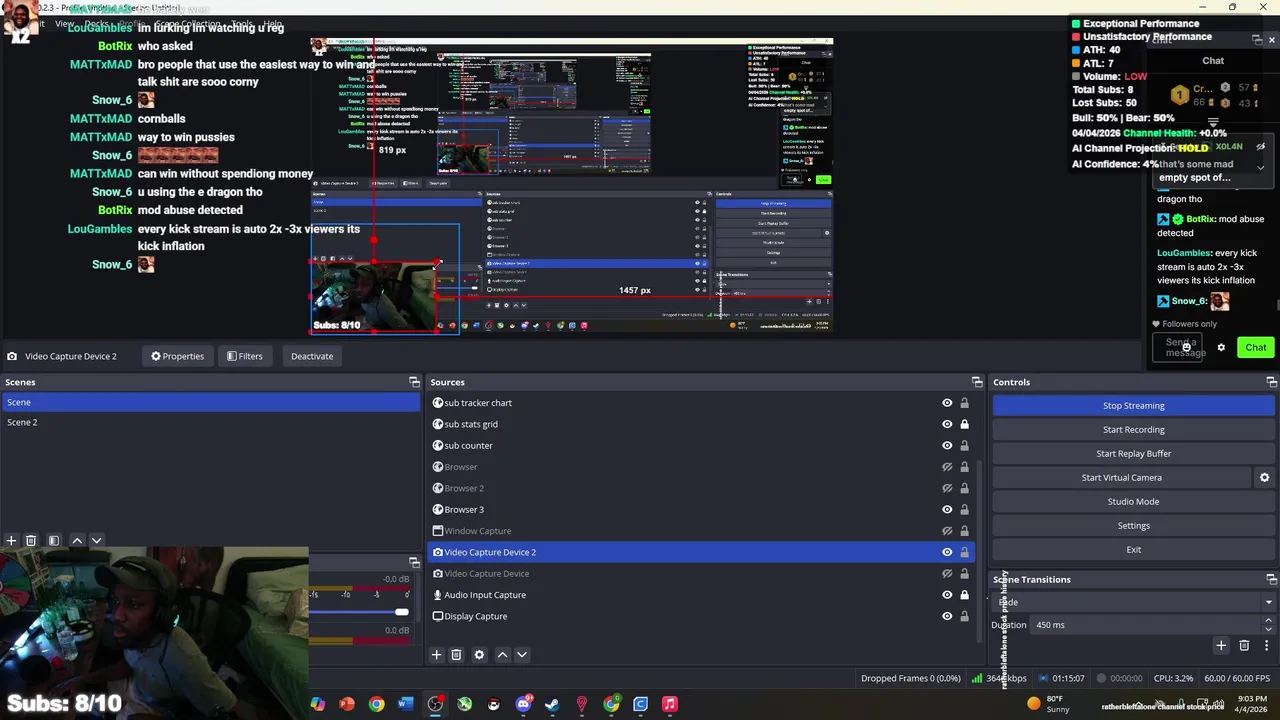Screen dimensions: 1280x720
Task: Hide the Browser 3 source
Action: click(x=947, y=510)
